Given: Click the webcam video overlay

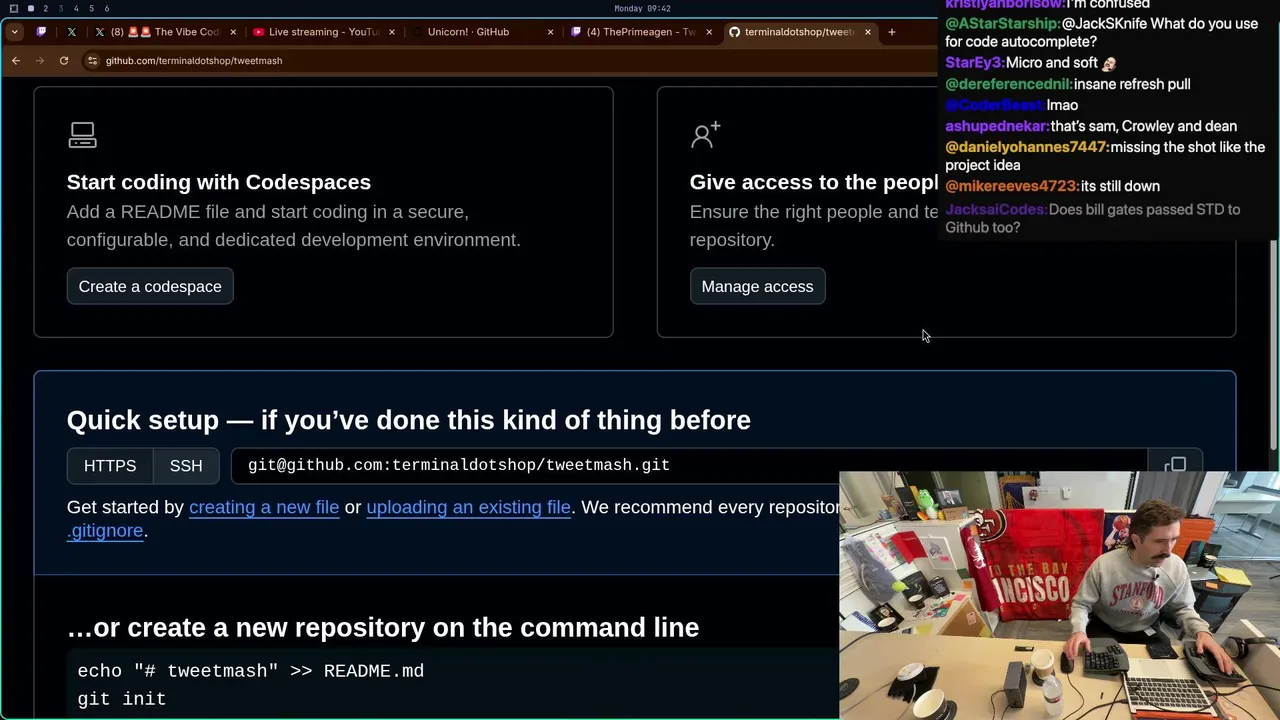Looking at the screenshot, I should click(1060, 596).
